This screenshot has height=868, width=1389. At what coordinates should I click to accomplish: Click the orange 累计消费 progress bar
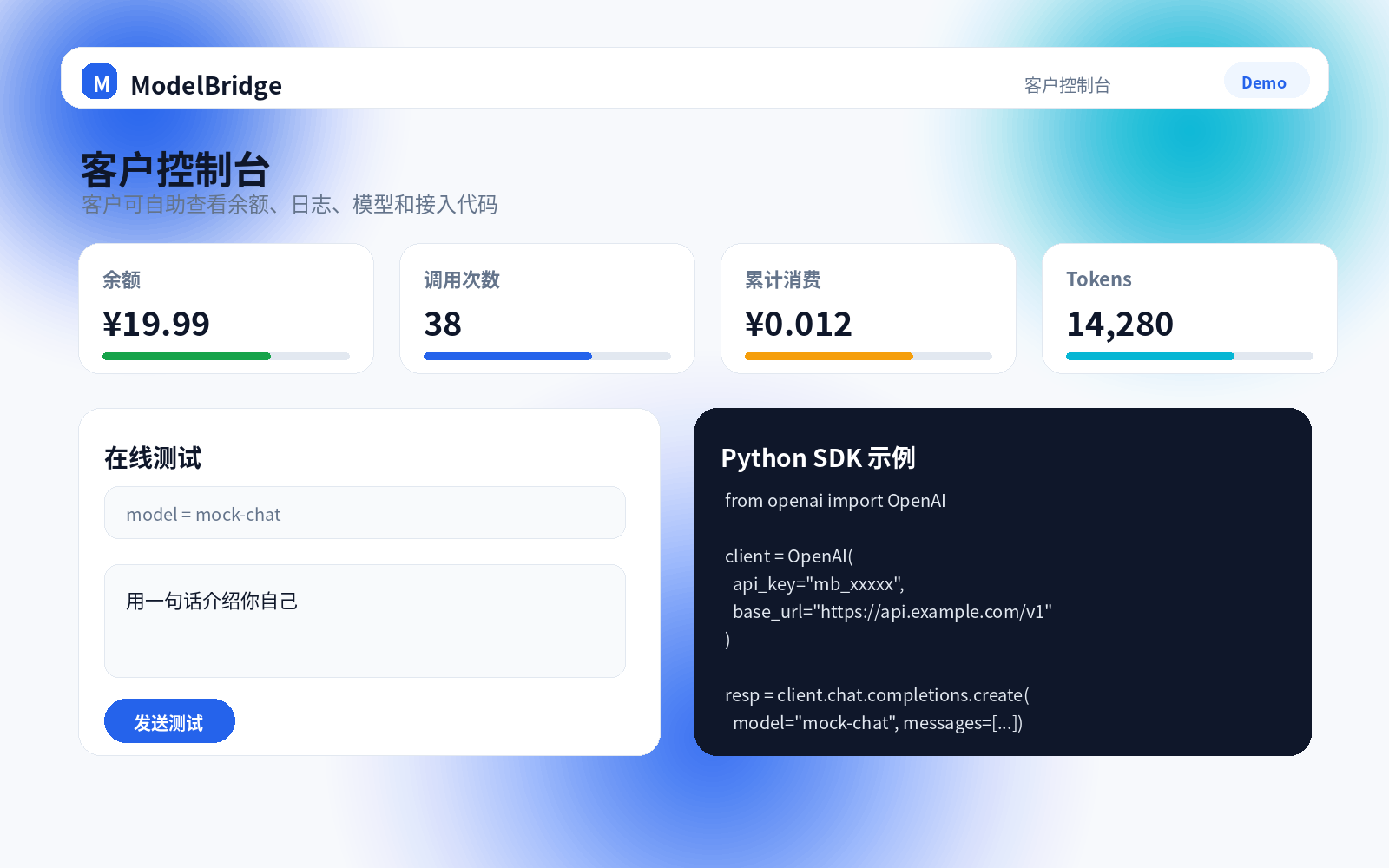(868, 356)
